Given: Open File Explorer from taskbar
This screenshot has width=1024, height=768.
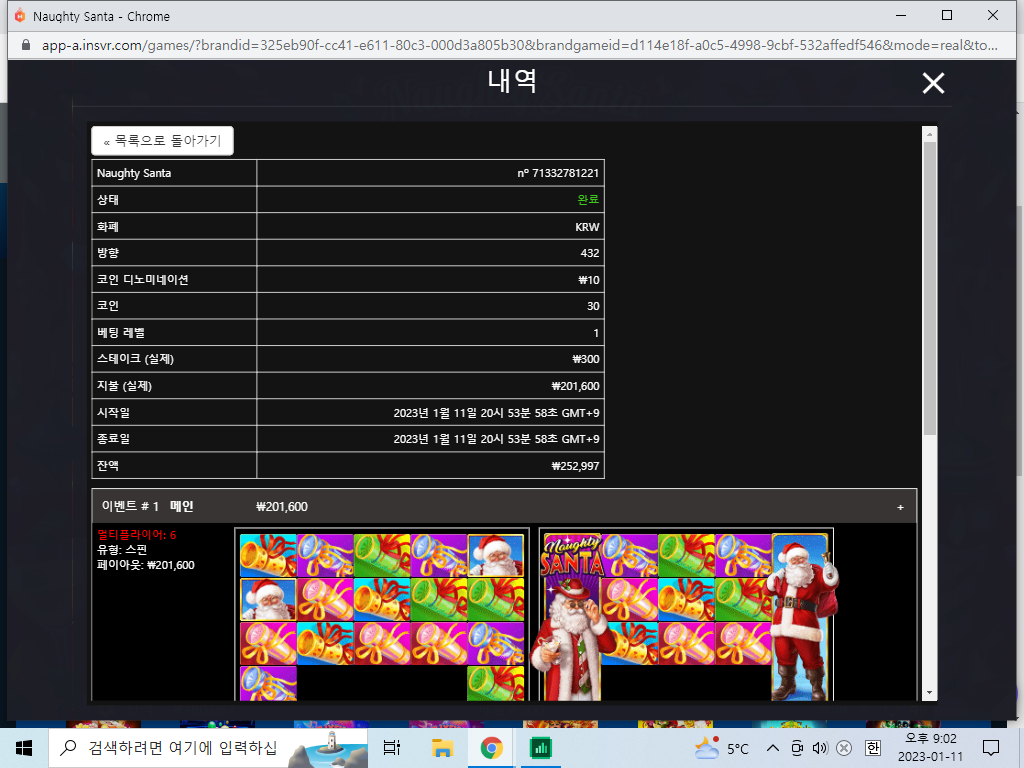Looking at the screenshot, I should (x=442, y=748).
